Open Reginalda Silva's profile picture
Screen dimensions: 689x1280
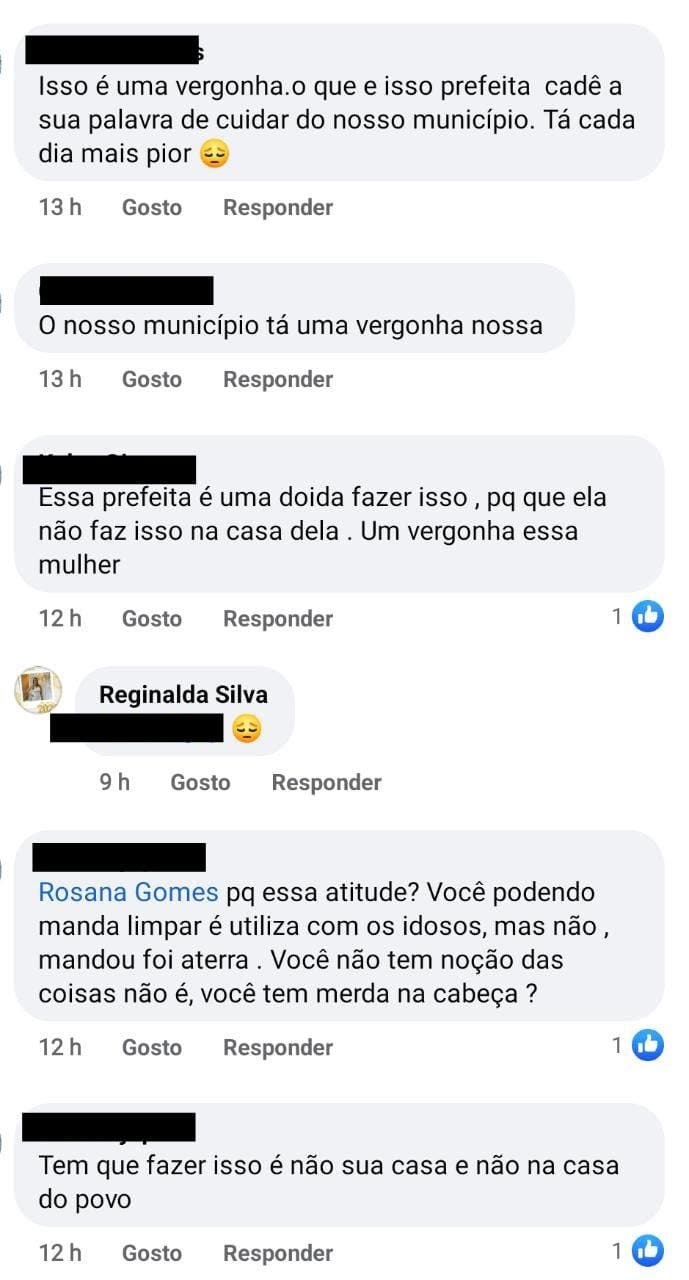coord(38,691)
